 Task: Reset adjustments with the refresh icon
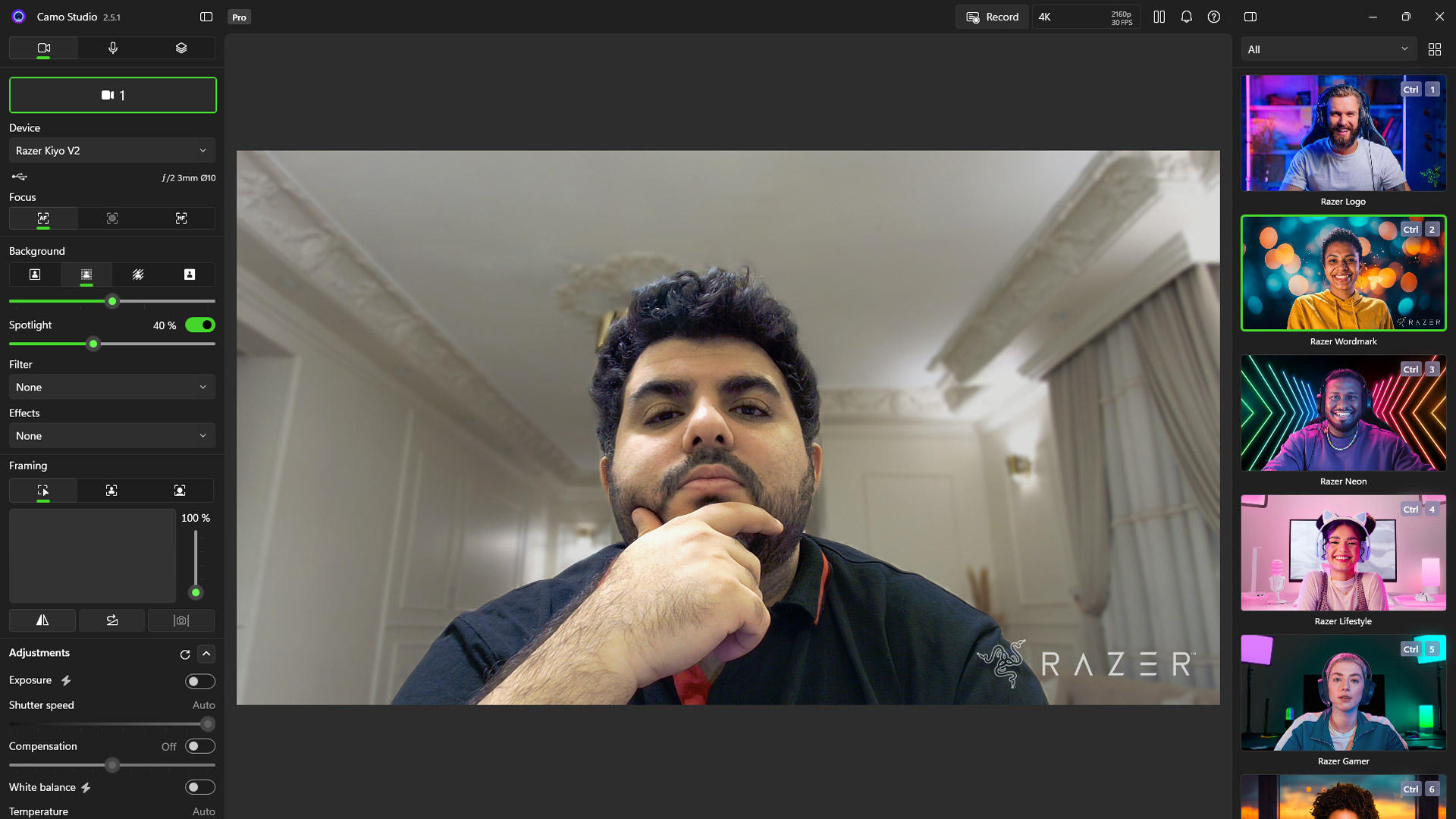coord(185,654)
